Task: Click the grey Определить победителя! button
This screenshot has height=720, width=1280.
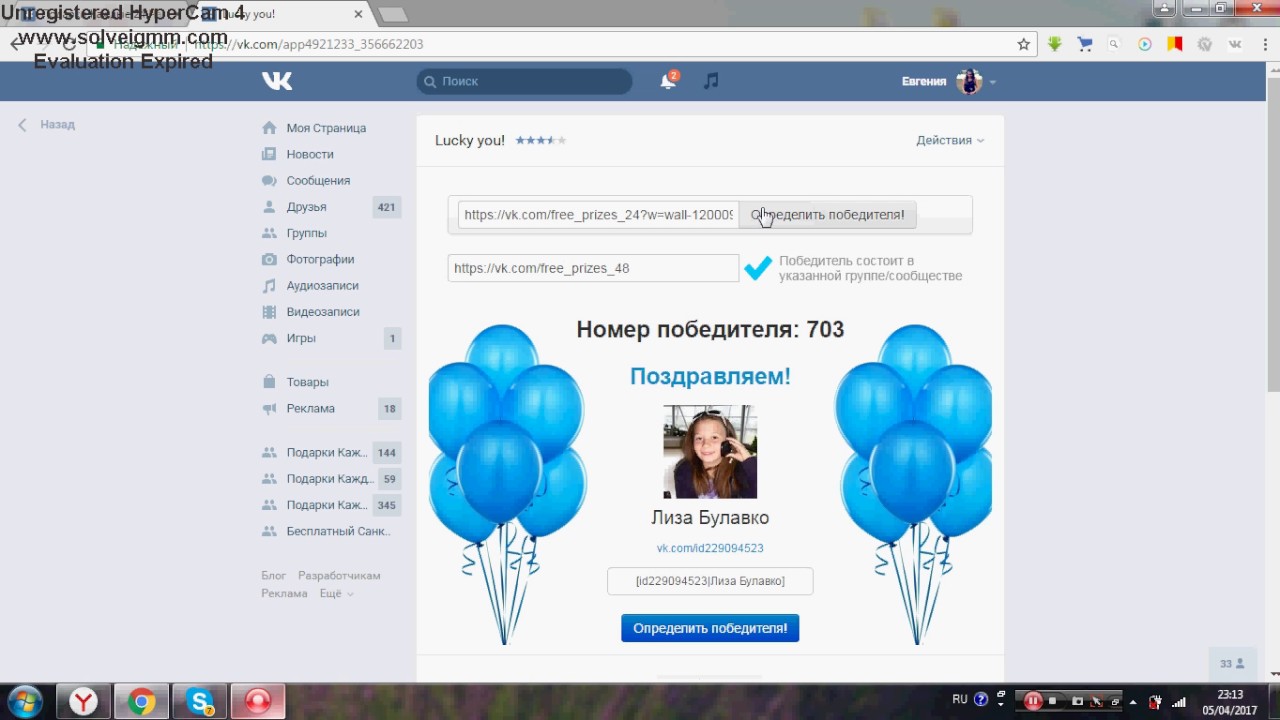Action: 827,214
